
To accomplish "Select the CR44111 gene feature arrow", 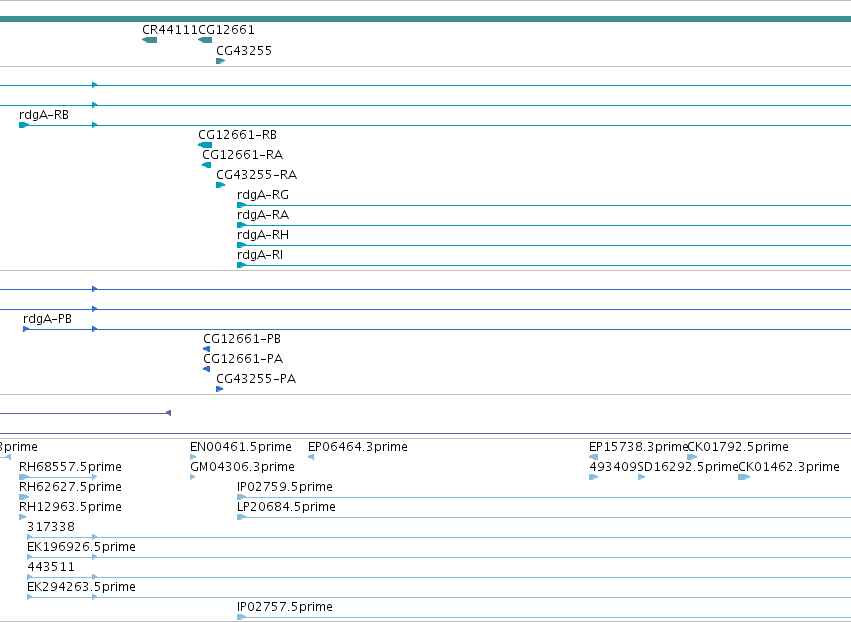I will (x=150, y=40).
